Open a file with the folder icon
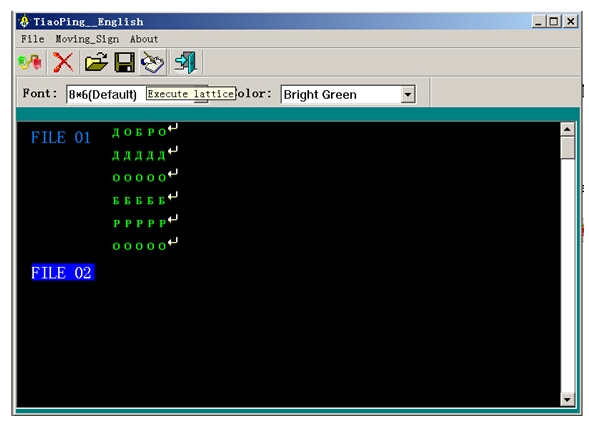 [x=96, y=62]
